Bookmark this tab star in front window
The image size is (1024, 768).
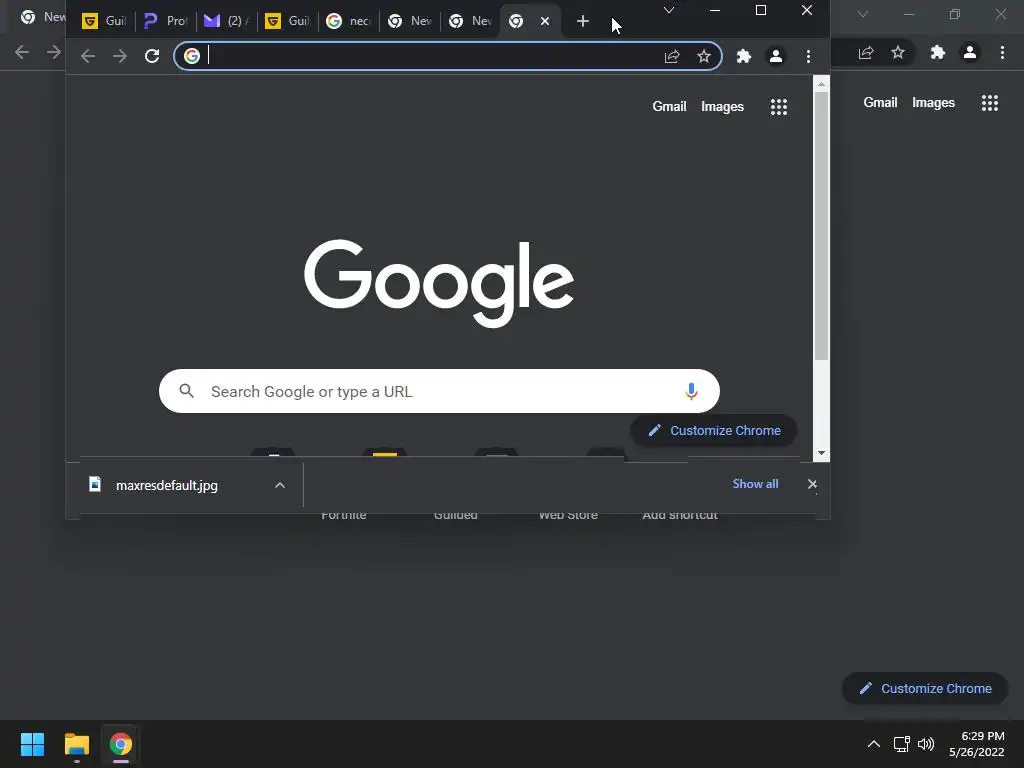[703, 56]
